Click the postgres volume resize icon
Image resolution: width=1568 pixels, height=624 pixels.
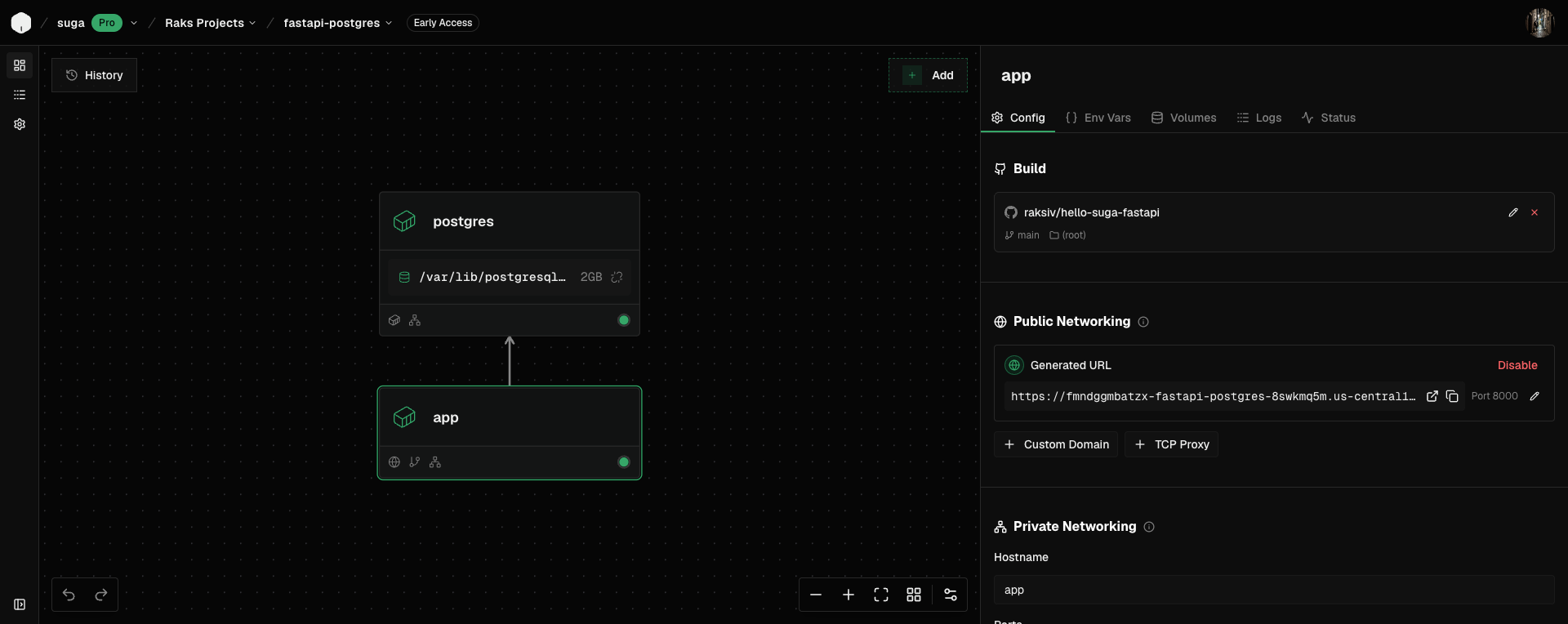click(x=617, y=277)
